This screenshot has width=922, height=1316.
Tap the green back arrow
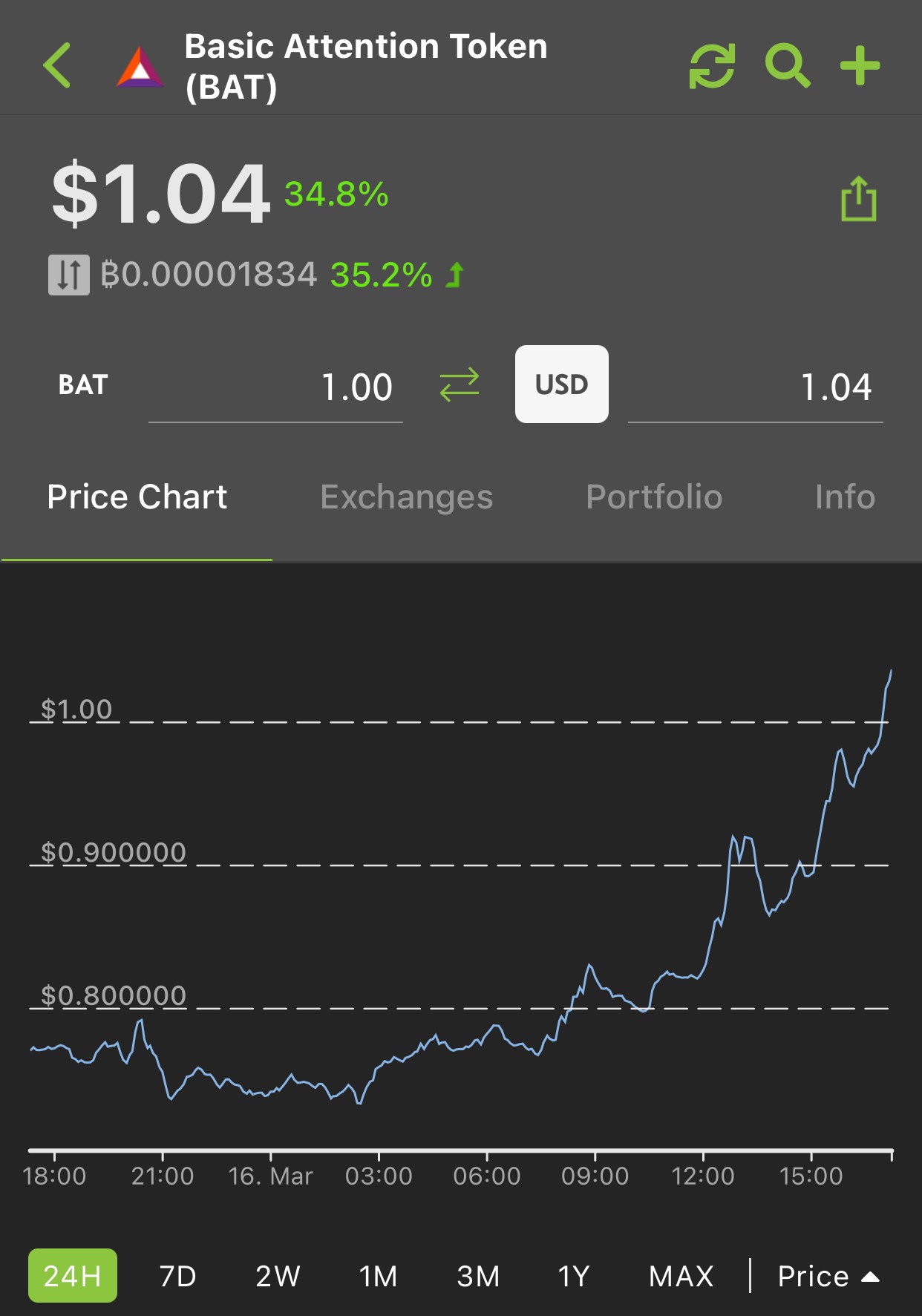(56, 65)
